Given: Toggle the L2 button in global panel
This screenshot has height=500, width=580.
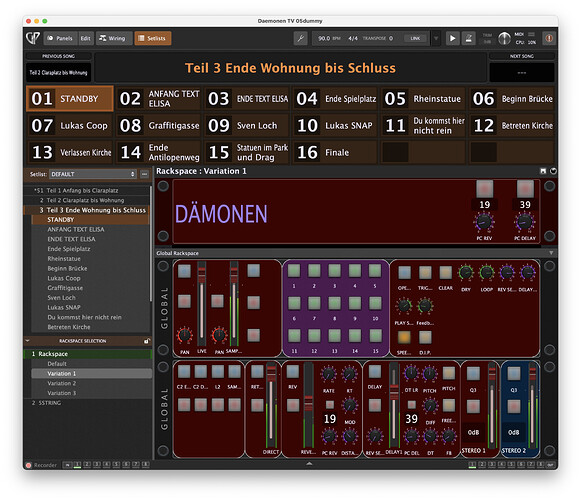Looking at the screenshot, I should (x=218, y=372).
